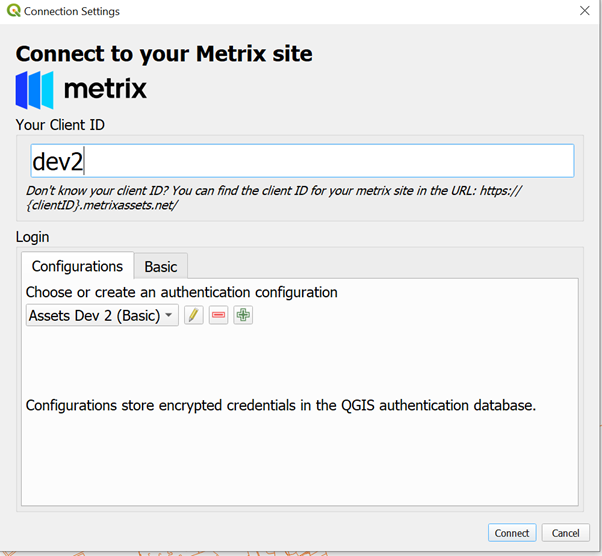Click the client ID URL hint text
The height and width of the screenshot is (556, 602).
(x=273, y=198)
